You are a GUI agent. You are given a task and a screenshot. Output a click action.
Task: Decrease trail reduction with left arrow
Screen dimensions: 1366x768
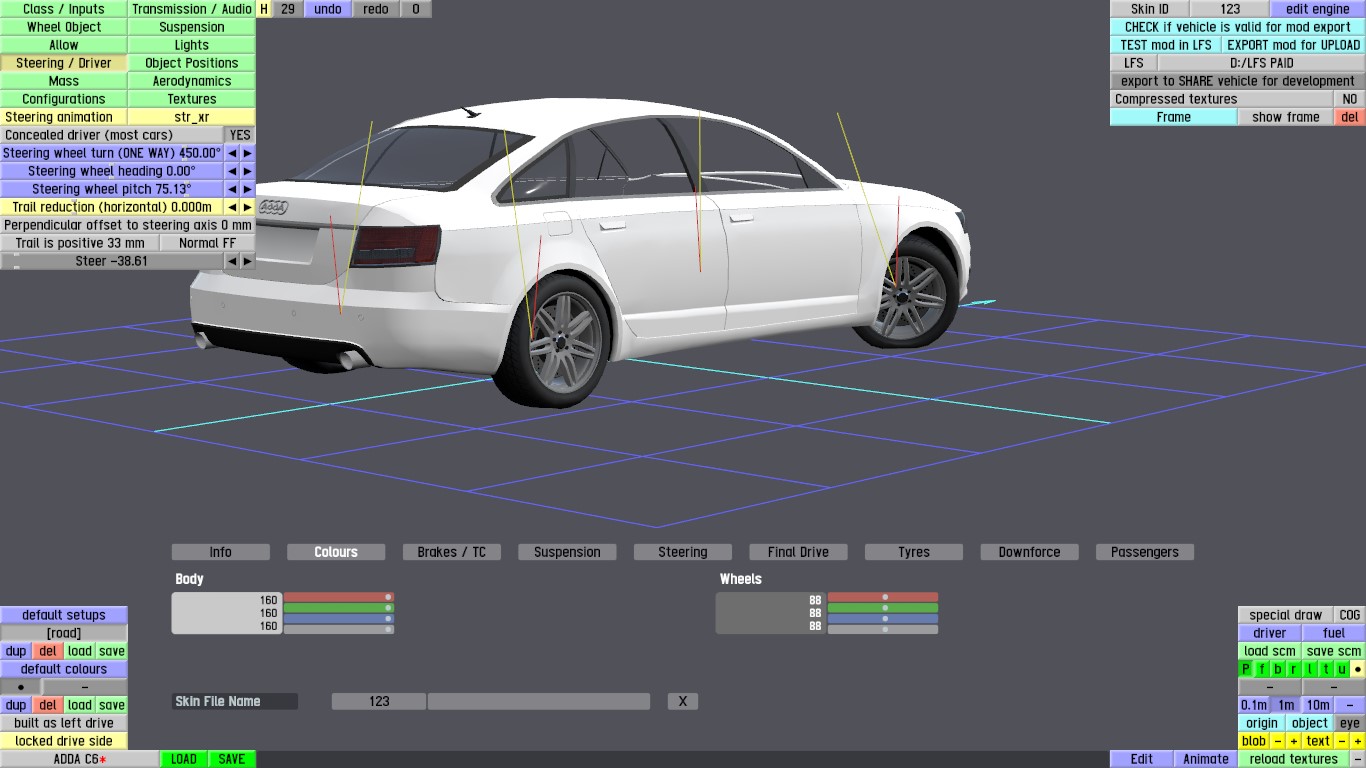pyautogui.click(x=232, y=207)
